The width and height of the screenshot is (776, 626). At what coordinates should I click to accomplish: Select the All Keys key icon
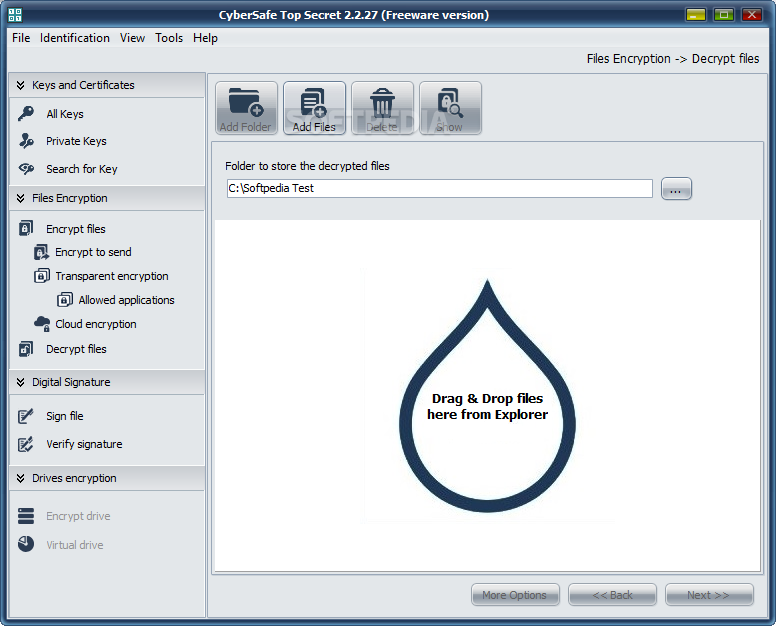26,113
